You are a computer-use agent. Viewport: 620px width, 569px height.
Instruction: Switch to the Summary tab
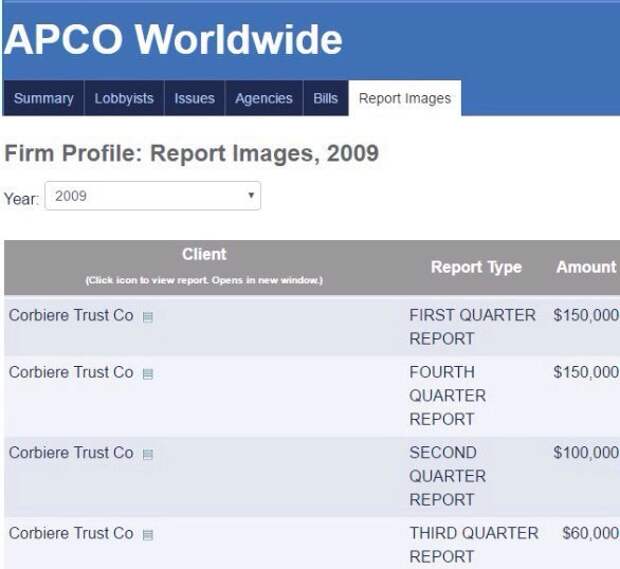coord(43,98)
